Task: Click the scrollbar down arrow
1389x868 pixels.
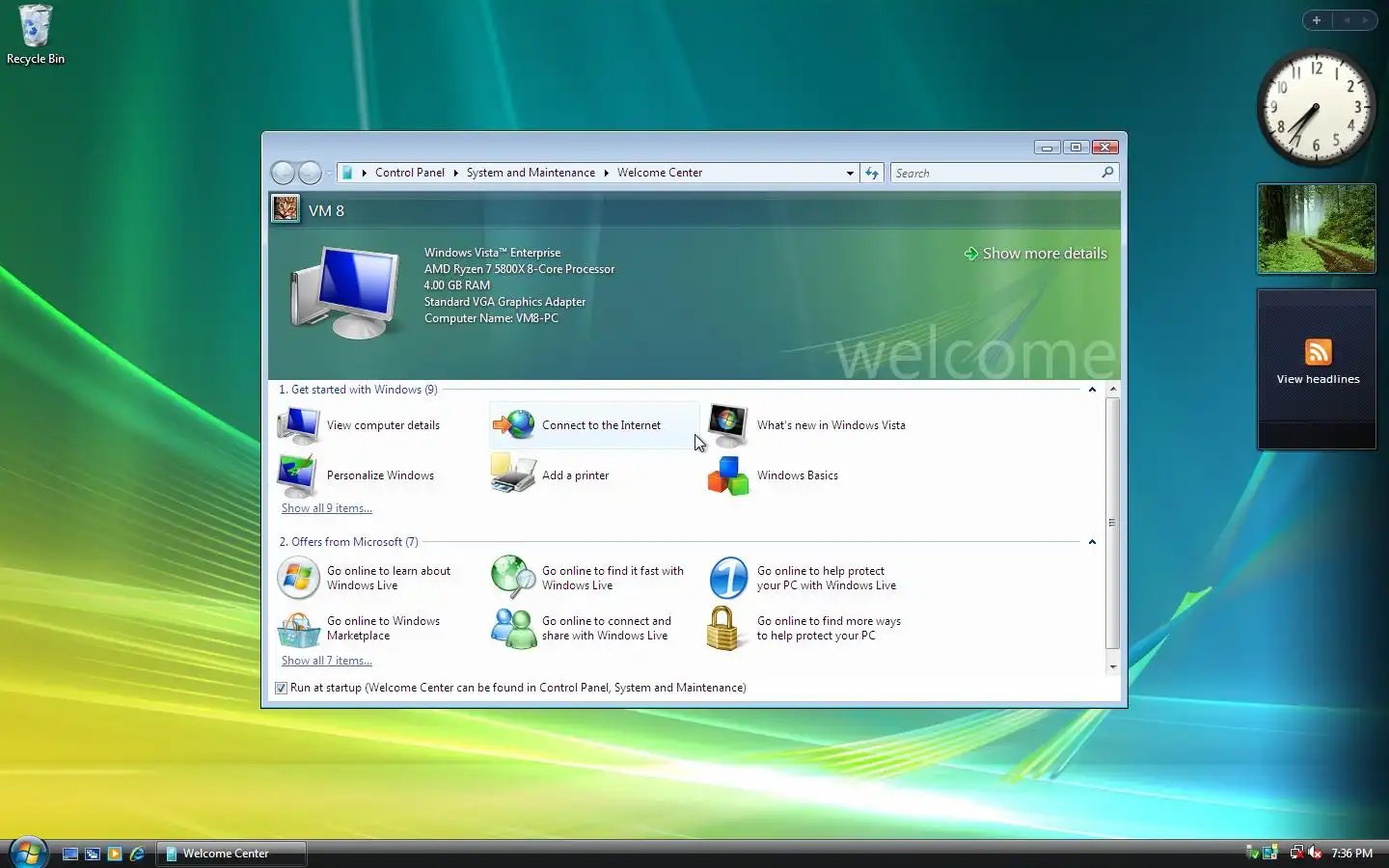Action: [1113, 666]
